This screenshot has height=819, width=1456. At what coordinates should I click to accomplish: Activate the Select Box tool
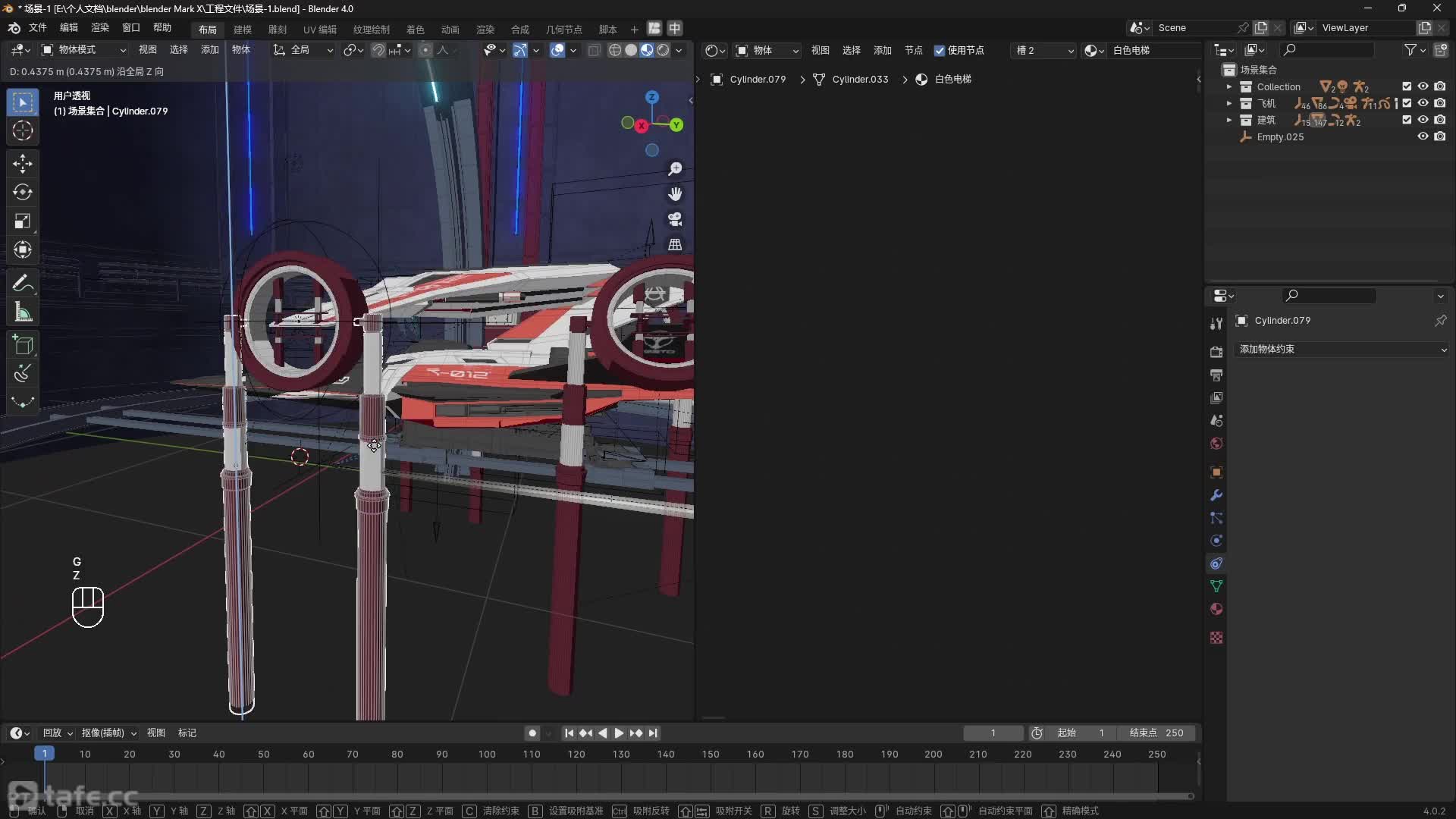pos(23,102)
